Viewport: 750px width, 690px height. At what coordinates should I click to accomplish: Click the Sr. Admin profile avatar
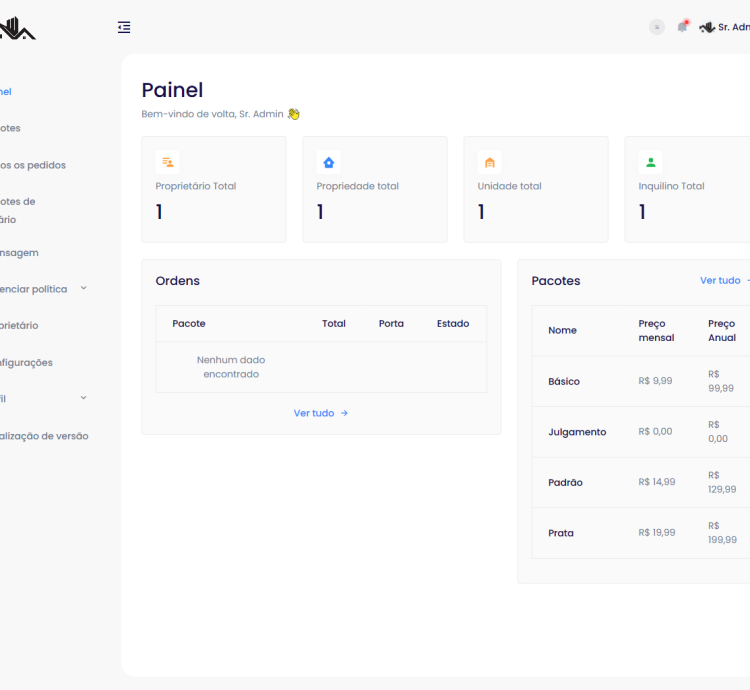click(707, 27)
